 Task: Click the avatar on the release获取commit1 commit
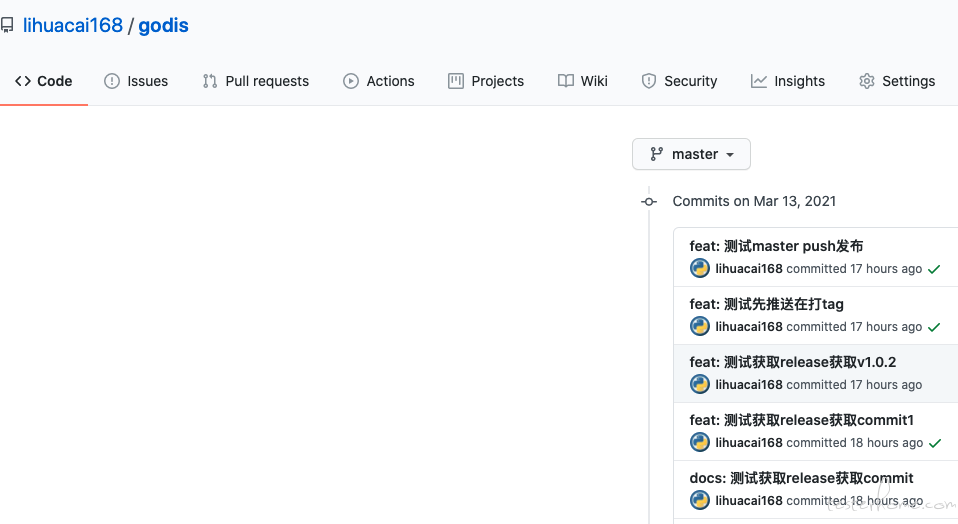point(700,442)
